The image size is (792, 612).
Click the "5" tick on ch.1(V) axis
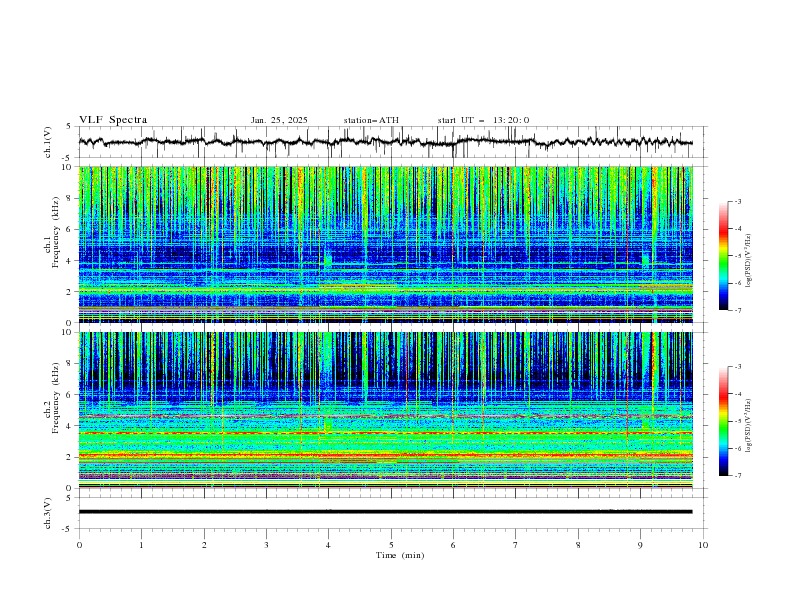(69, 126)
